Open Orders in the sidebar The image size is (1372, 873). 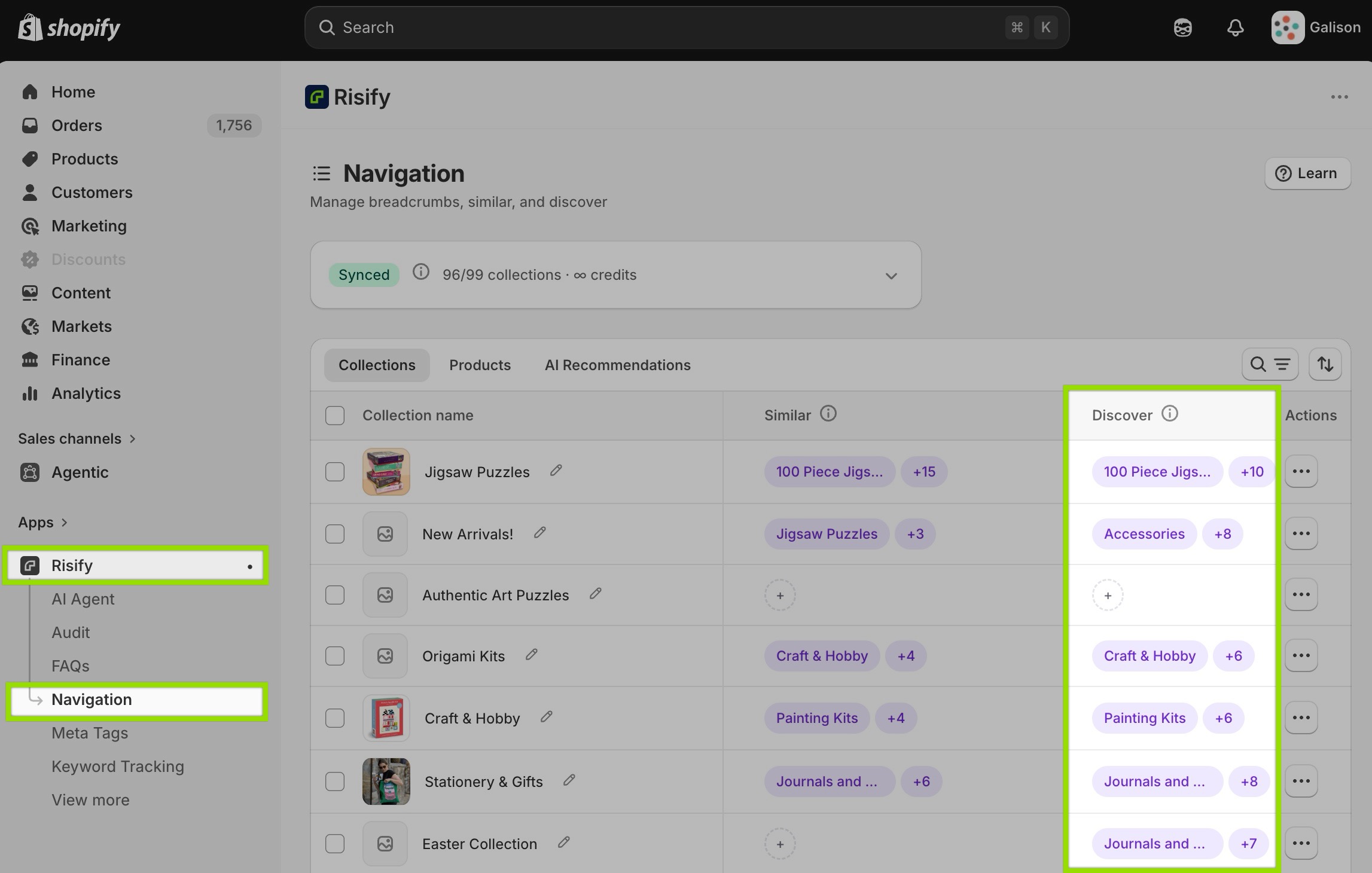pyautogui.click(x=77, y=126)
